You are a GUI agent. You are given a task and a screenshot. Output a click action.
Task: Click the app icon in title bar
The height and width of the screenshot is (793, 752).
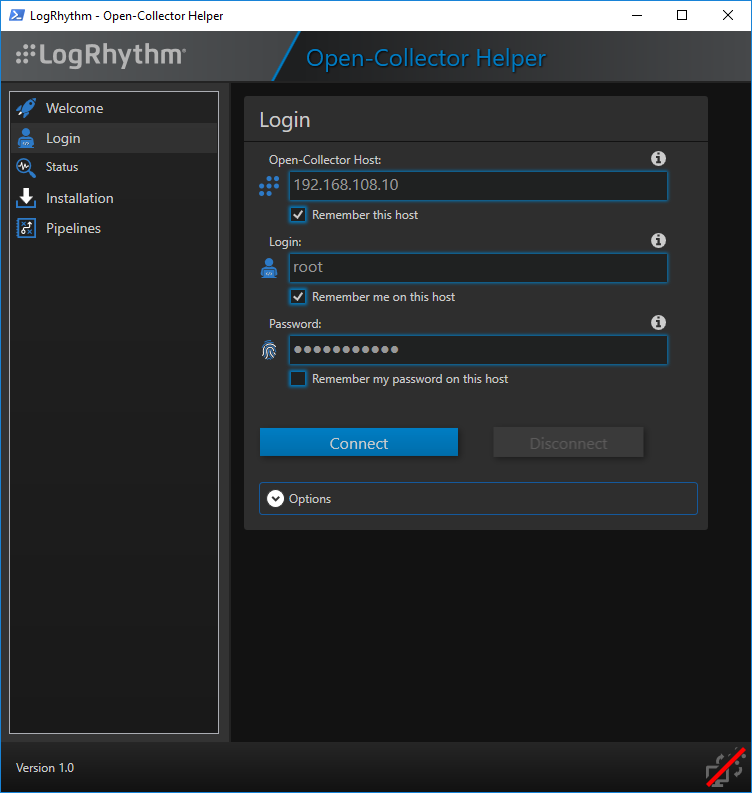coord(16,15)
